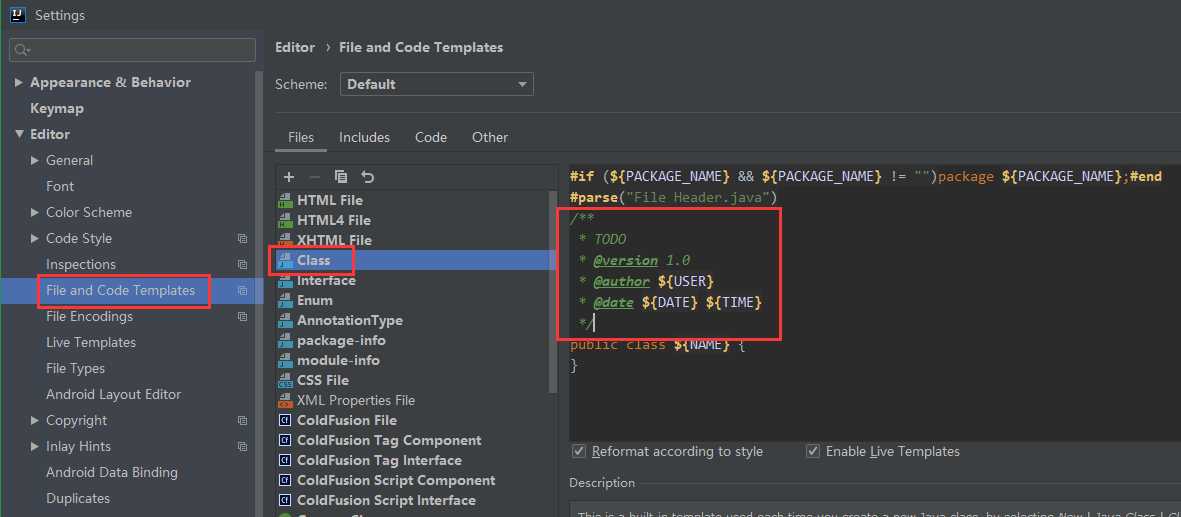
Task: Select the CSS File template name
Action: point(323,380)
